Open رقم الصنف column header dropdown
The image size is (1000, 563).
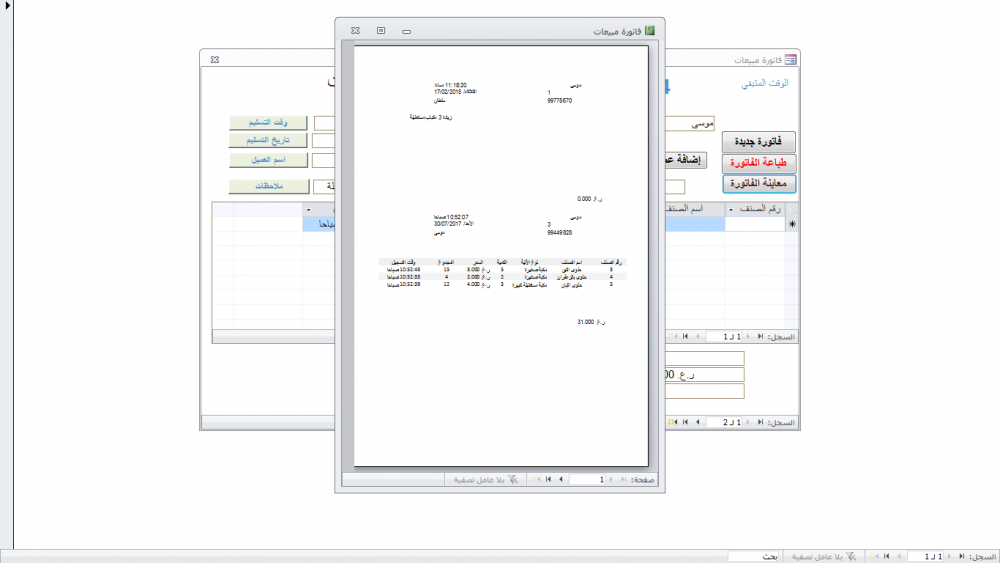tap(729, 209)
